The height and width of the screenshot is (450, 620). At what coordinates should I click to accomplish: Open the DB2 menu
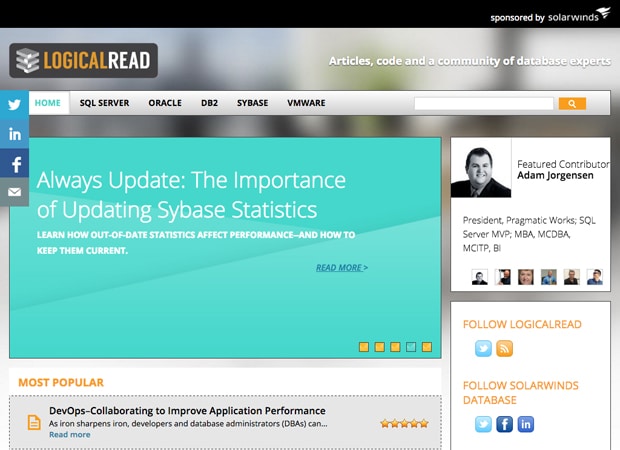(x=210, y=103)
